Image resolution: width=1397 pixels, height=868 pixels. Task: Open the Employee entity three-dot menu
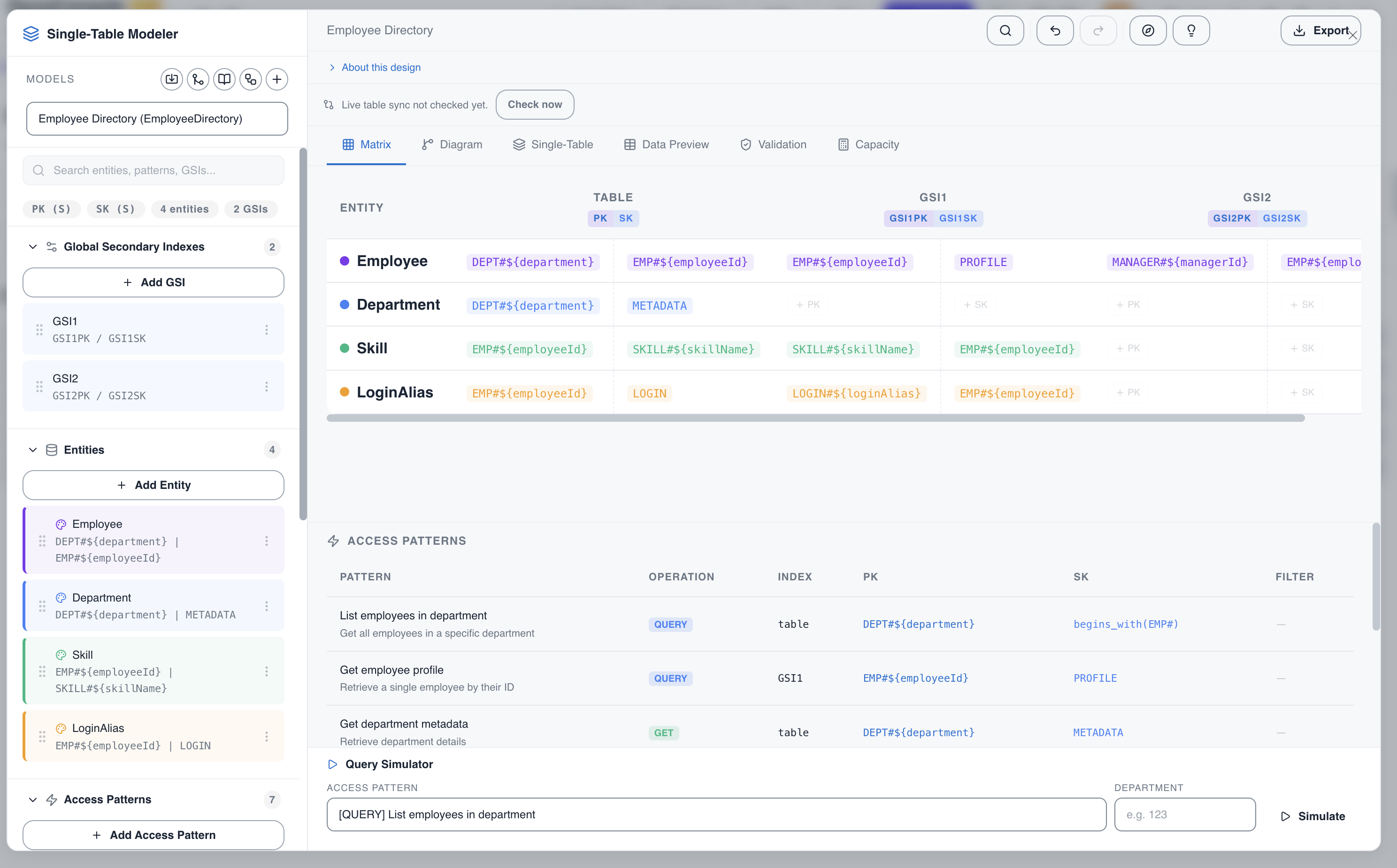(x=267, y=541)
